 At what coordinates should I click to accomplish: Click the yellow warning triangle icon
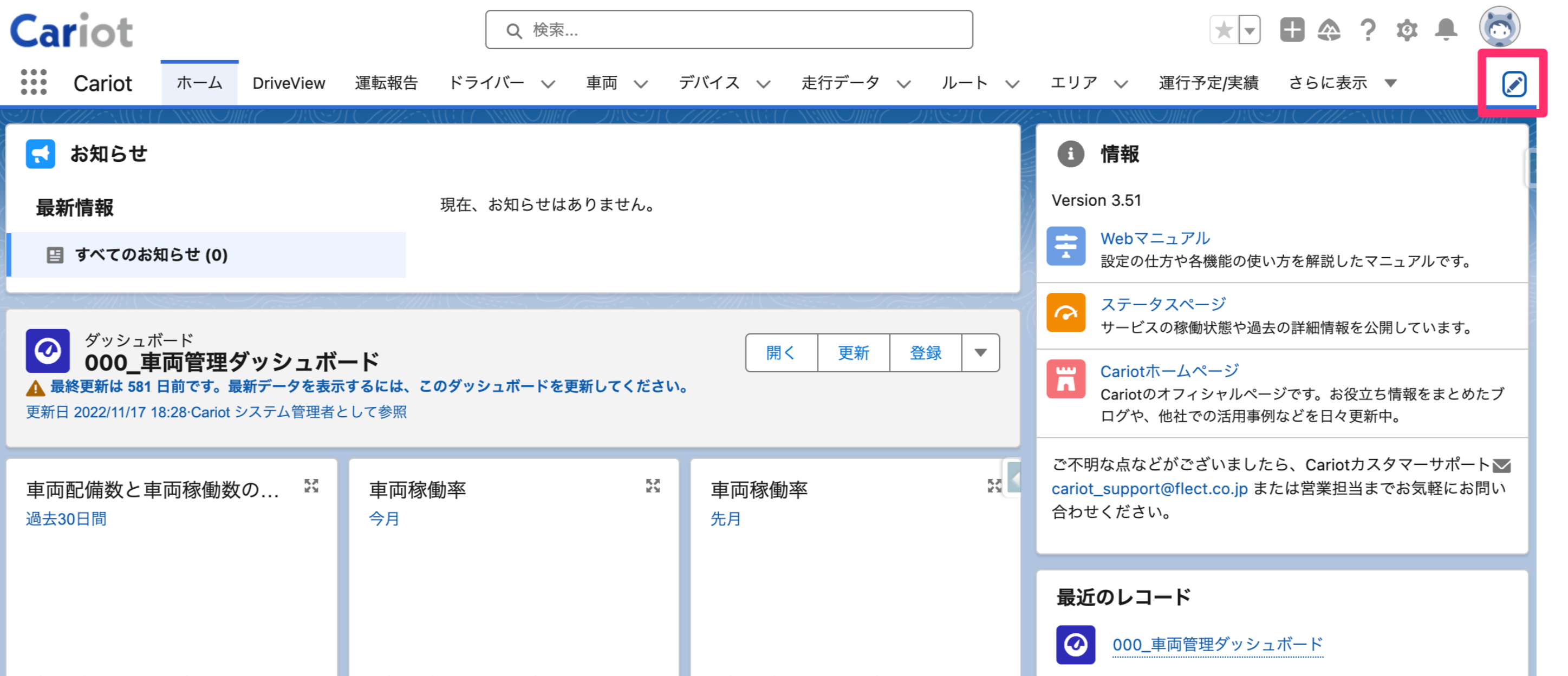coord(35,388)
